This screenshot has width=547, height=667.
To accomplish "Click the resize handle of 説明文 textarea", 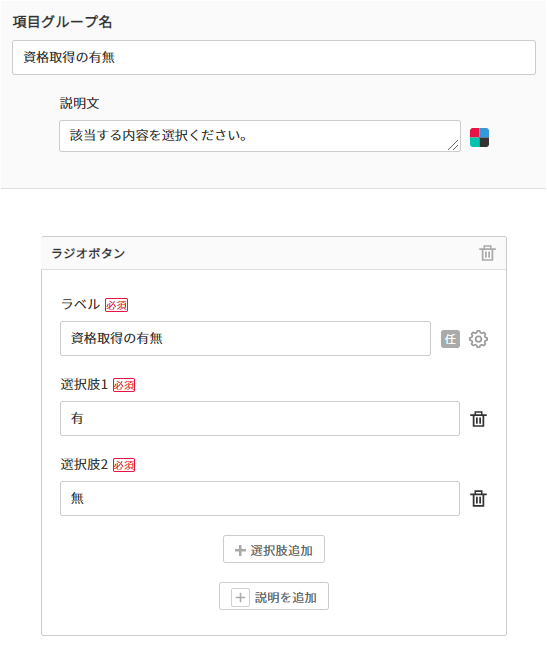I will (x=453, y=145).
